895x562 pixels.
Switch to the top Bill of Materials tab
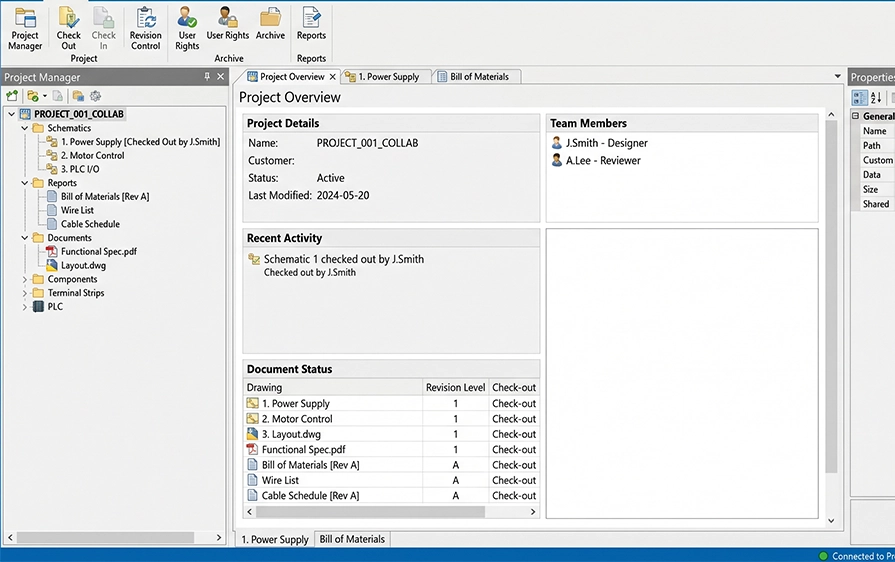pyautogui.click(x=479, y=76)
